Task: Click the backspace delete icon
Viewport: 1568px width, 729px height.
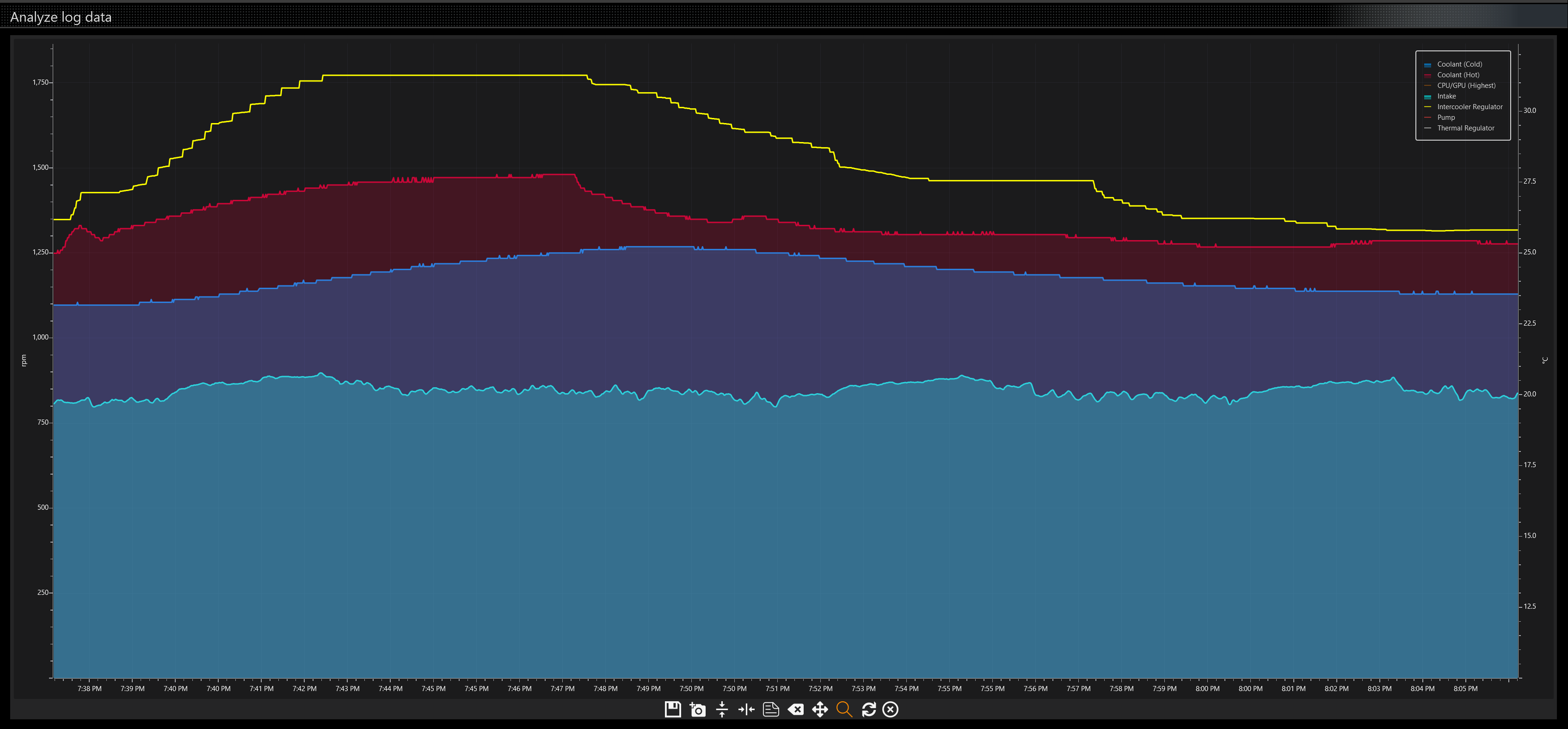Action: [x=796, y=710]
